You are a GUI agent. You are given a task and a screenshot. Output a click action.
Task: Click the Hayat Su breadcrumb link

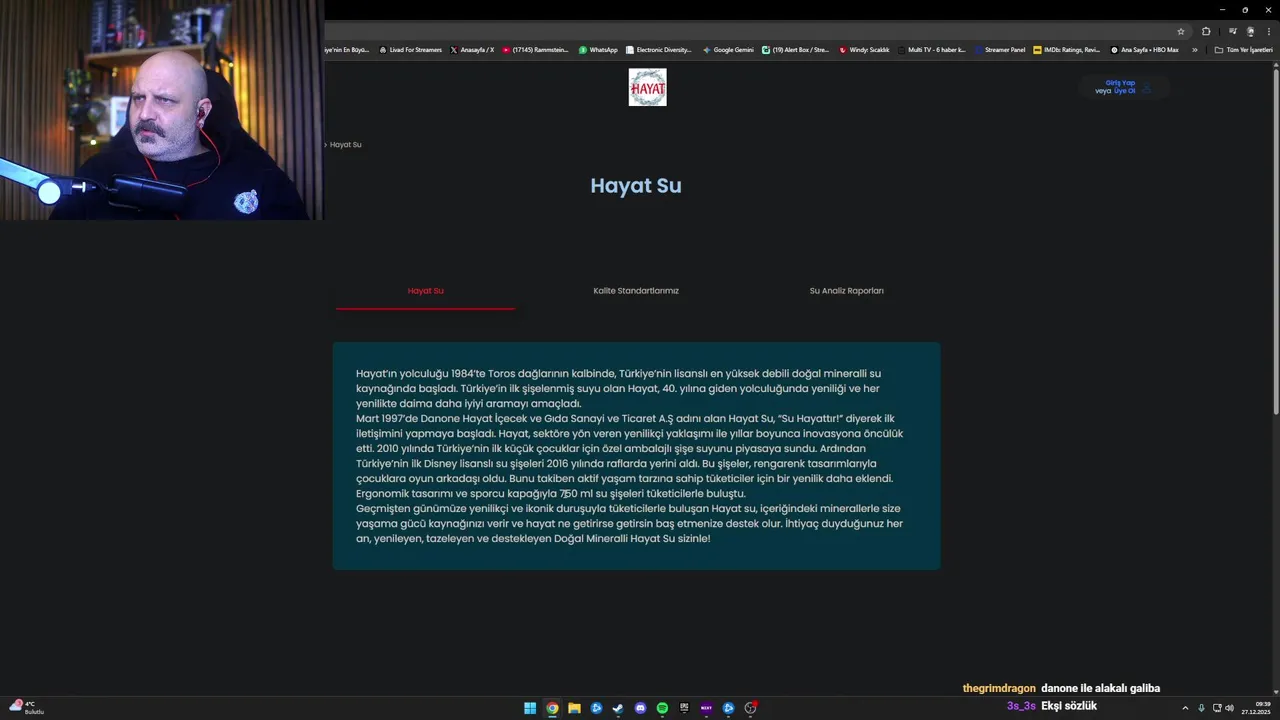(x=345, y=144)
